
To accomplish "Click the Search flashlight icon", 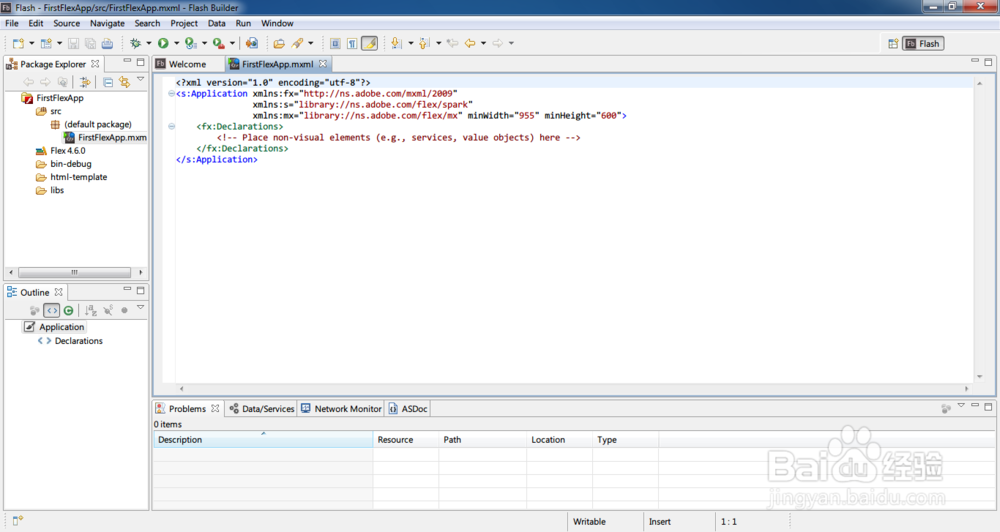I will pyautogui.click(x=297, y=43).
